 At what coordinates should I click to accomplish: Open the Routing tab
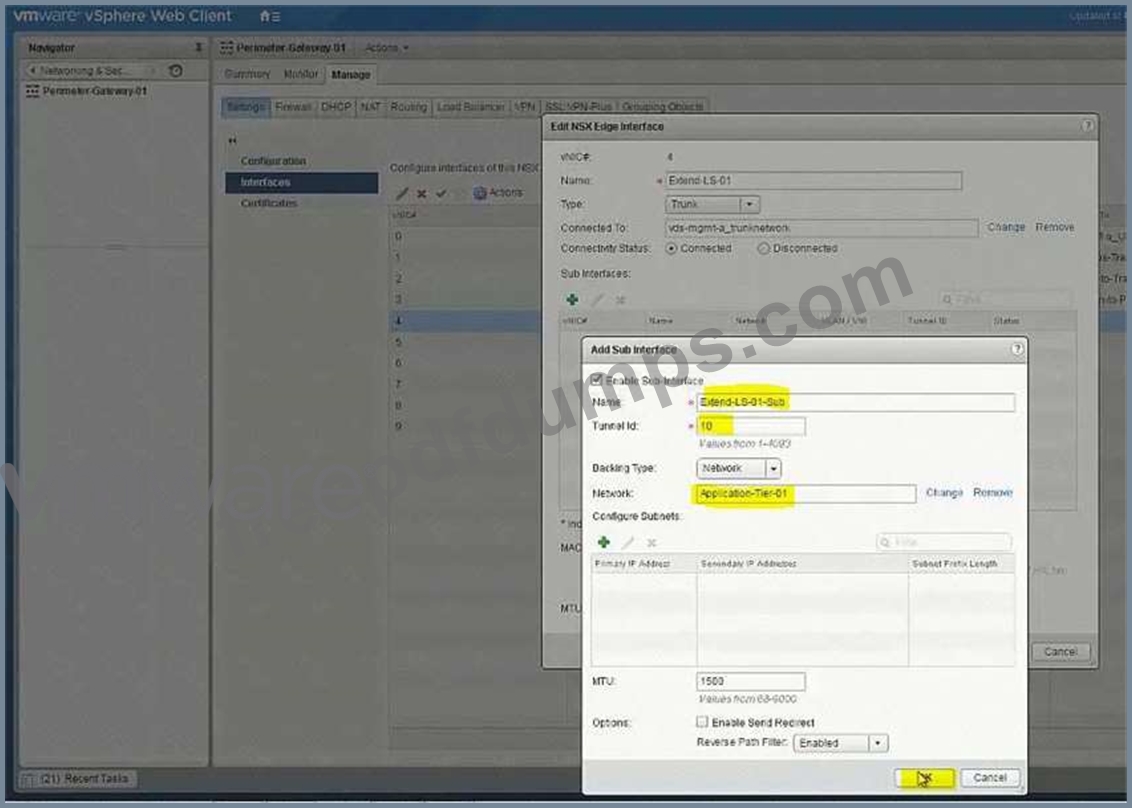pyautogui.click(x=409, y=107)
